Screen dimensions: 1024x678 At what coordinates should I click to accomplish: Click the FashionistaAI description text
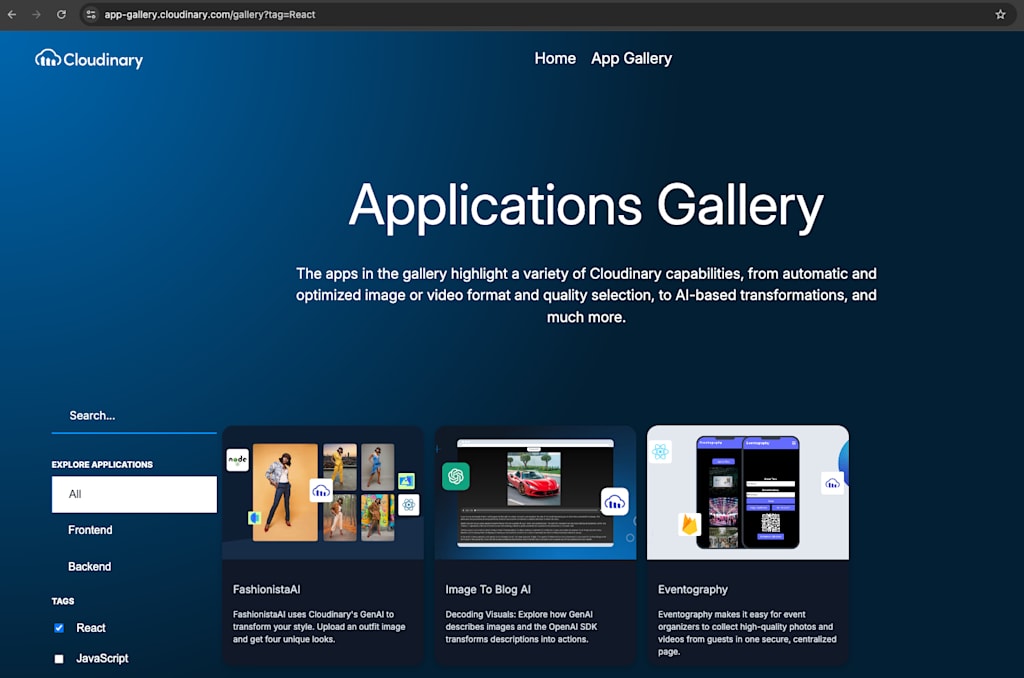coord(319,626)
